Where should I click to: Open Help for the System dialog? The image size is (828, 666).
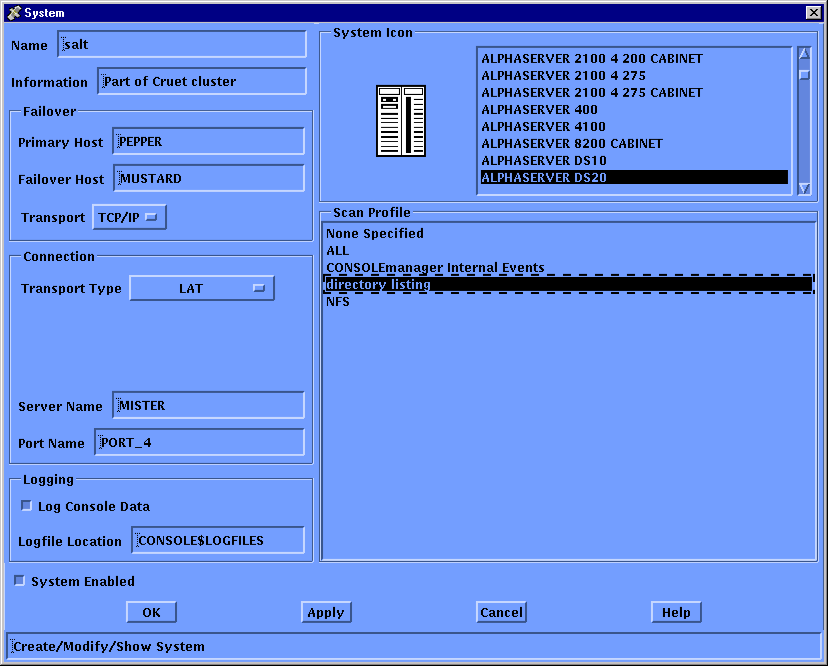click(676, 612)
